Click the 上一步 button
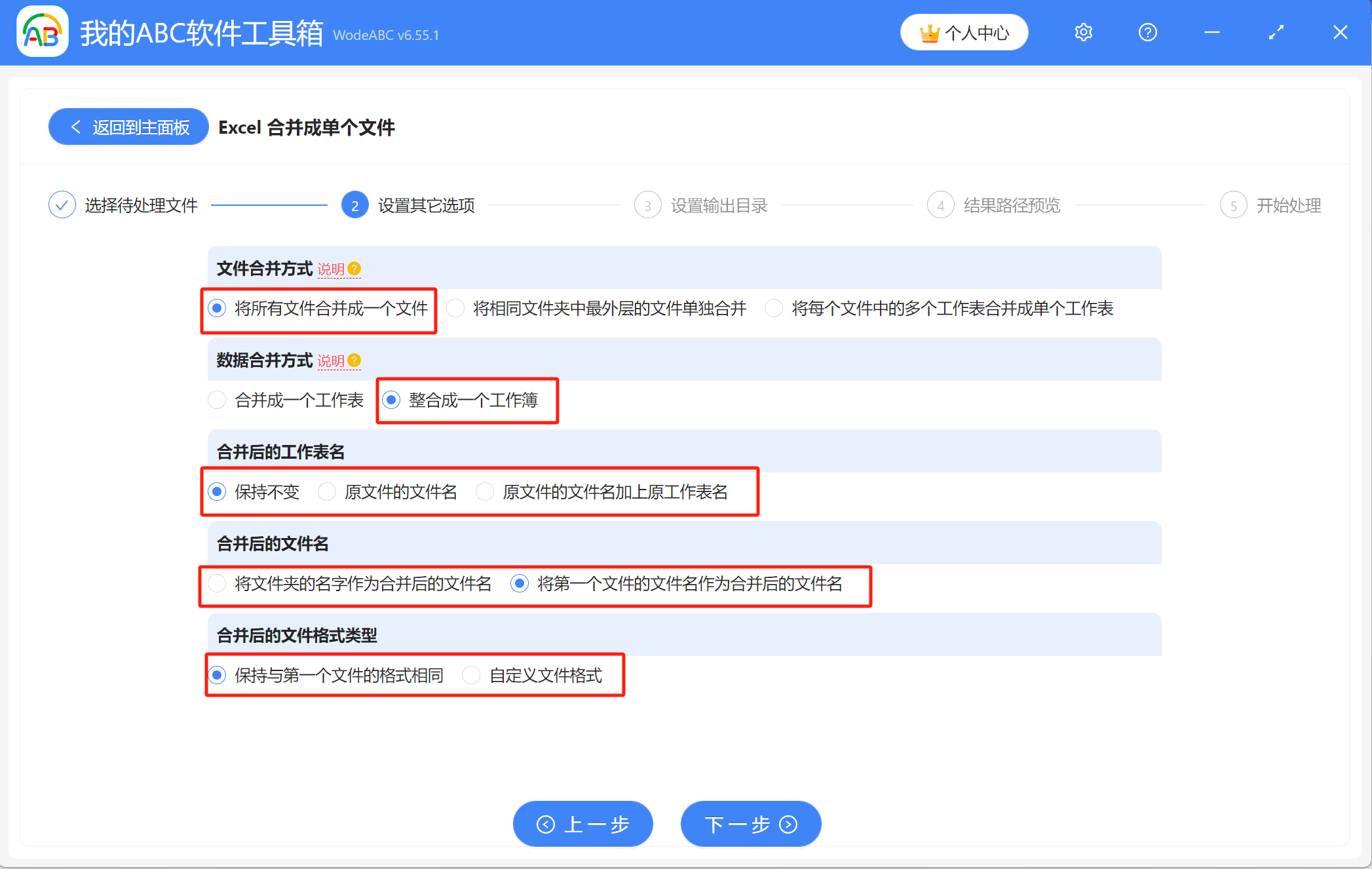The width and height of the screenshot is (1372, 869). pos(582,824)
